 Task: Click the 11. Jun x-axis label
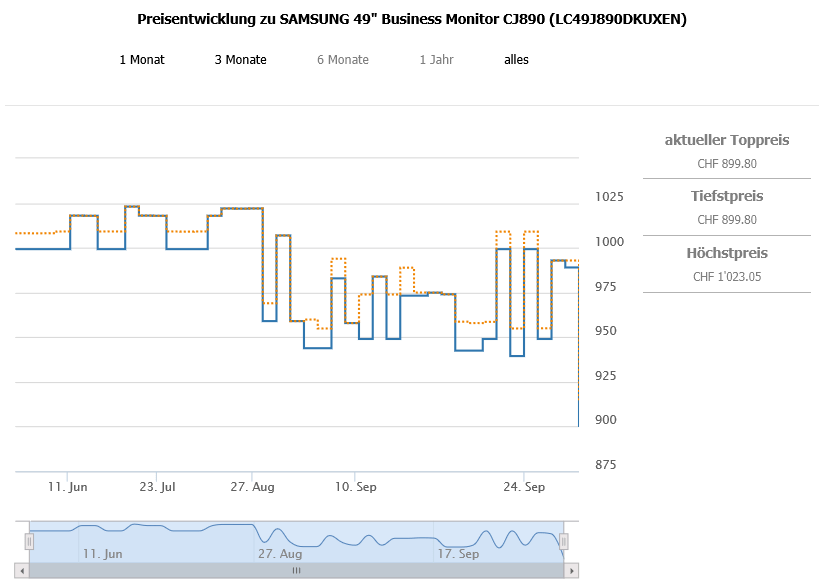(x=68, y=487)
